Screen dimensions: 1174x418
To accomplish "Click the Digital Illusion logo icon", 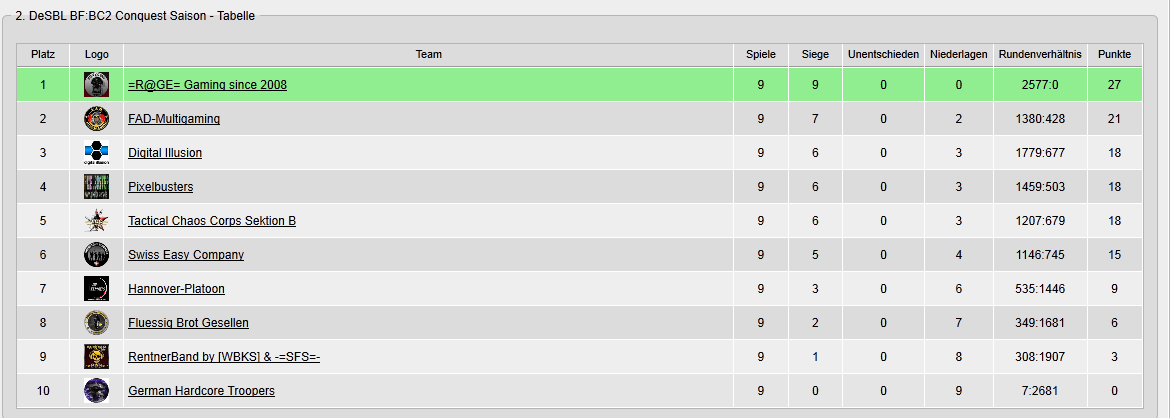I will coord(97,153).
